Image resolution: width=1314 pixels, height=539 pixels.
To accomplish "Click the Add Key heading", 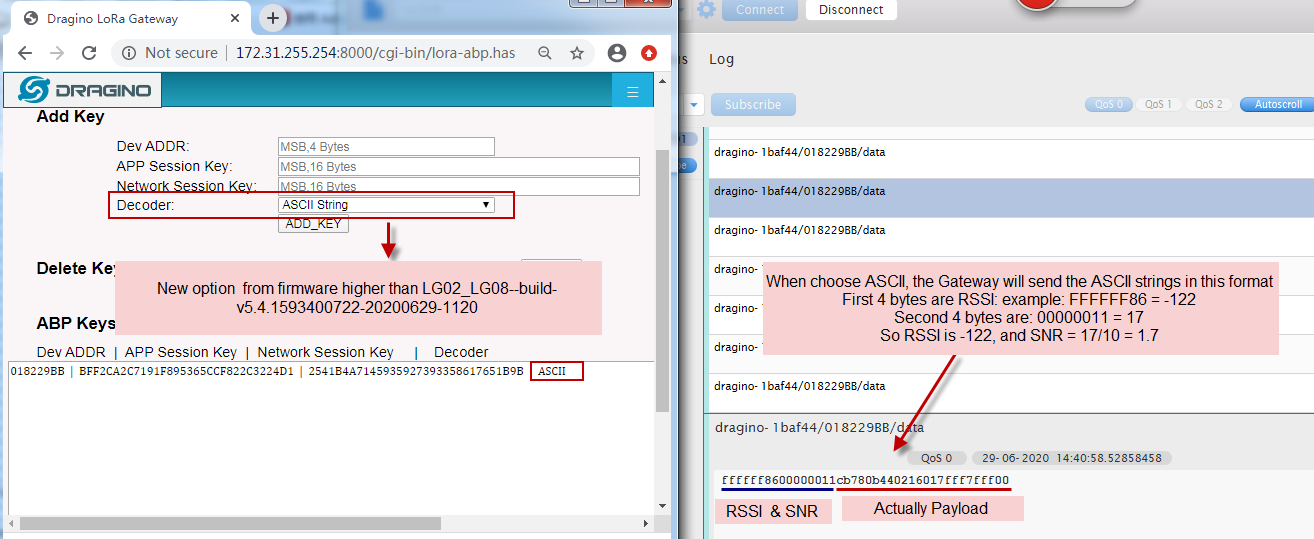I will (71, 117).
